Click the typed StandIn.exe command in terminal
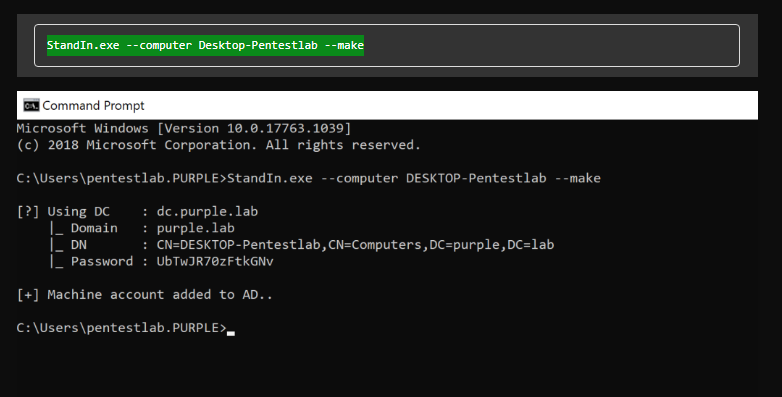This screenshot has height=397, width=782. (414, 179)
